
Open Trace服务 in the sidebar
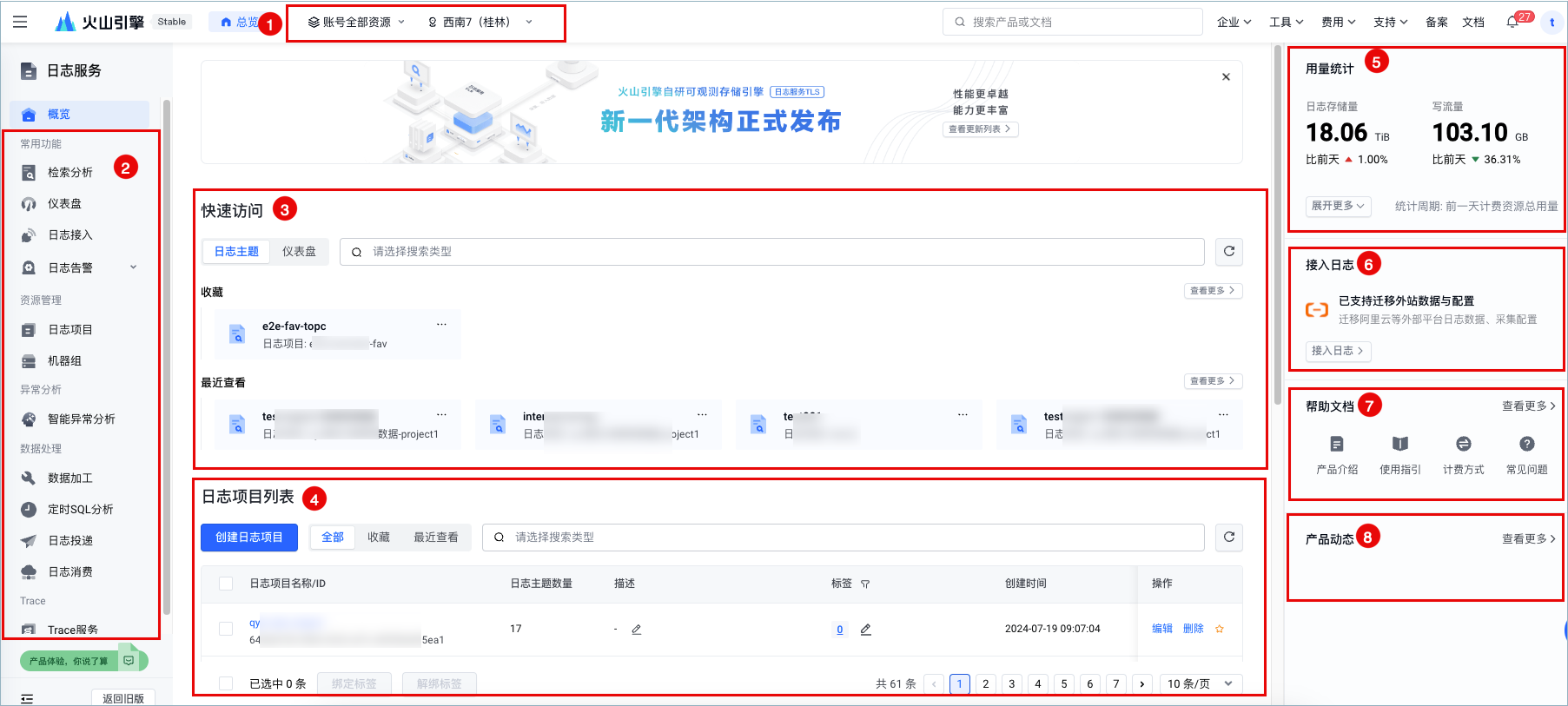(72, 630)
